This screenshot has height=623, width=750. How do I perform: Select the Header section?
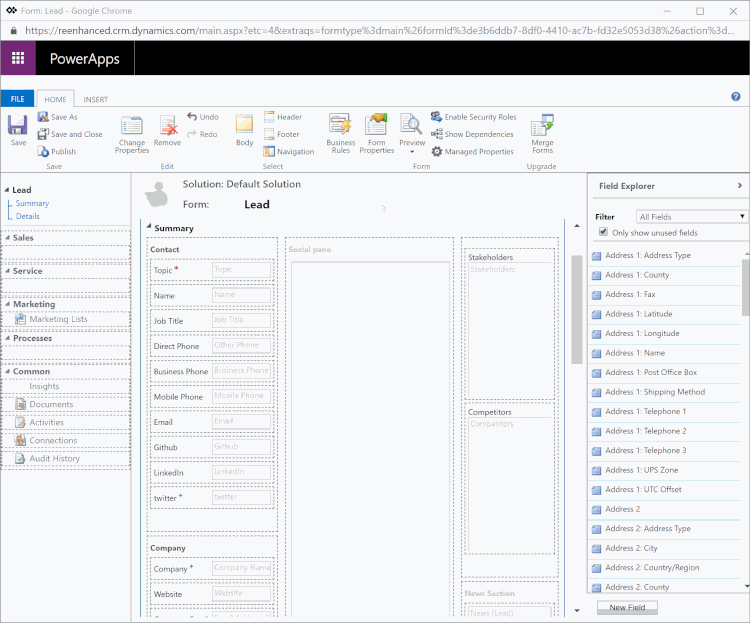[283, 117]
